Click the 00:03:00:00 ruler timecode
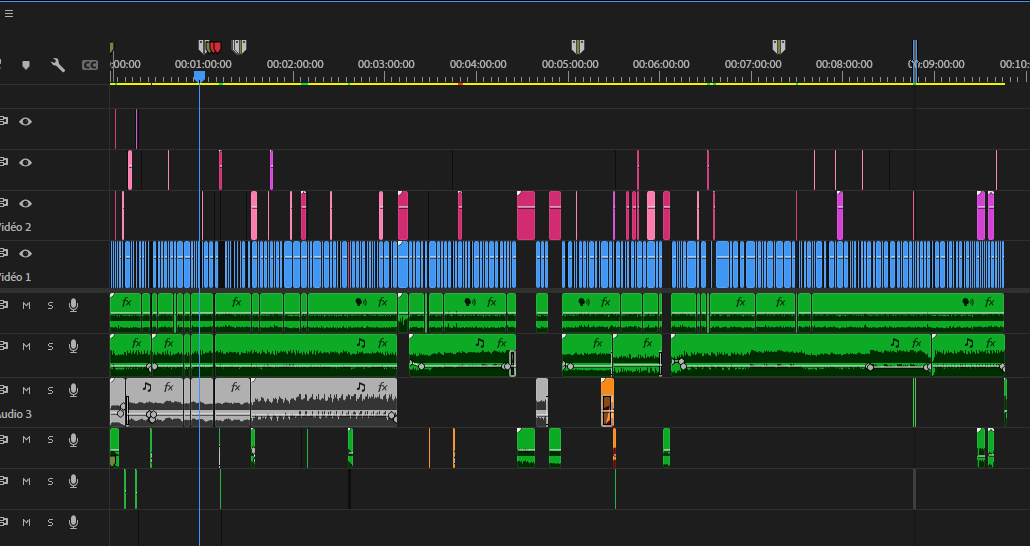 386,64
